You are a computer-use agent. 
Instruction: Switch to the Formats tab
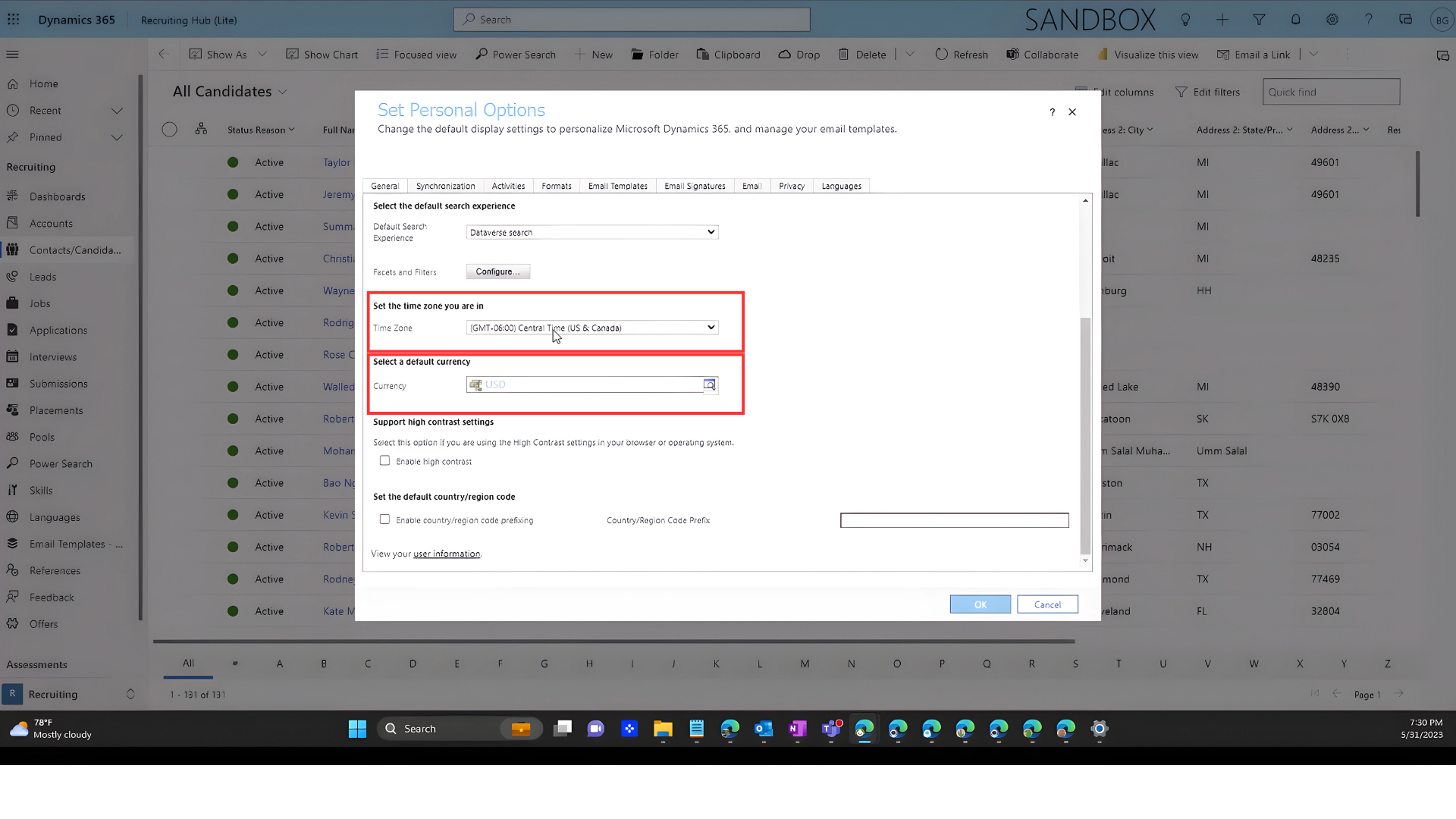coord(557,186)
